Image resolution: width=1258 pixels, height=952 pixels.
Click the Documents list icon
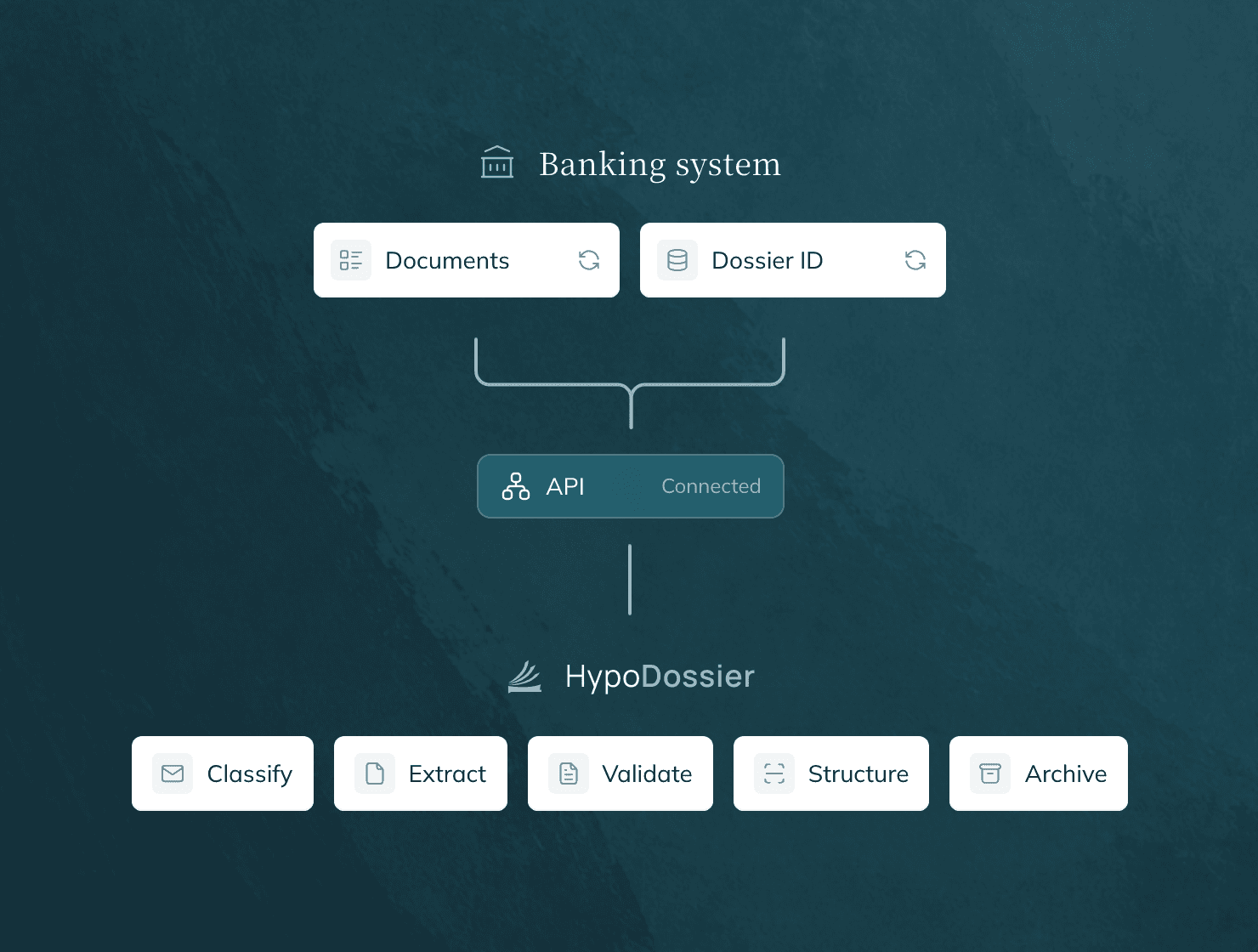351,260
